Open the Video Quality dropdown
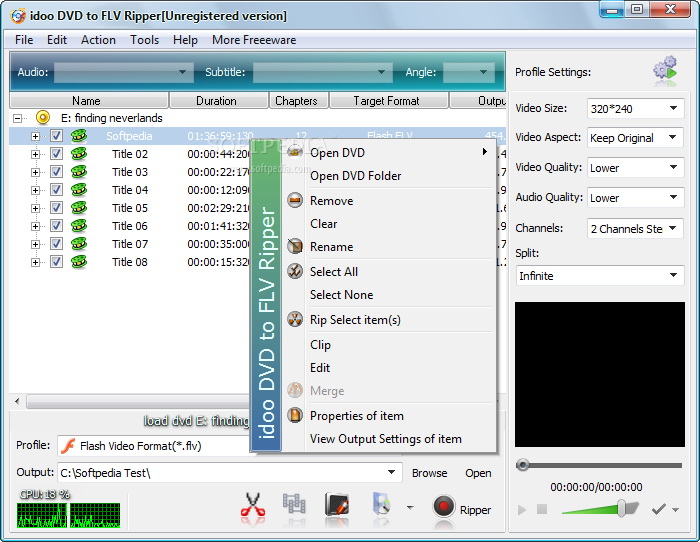The image size is (700, 542). pyautogui.click(x=635, y=167)
